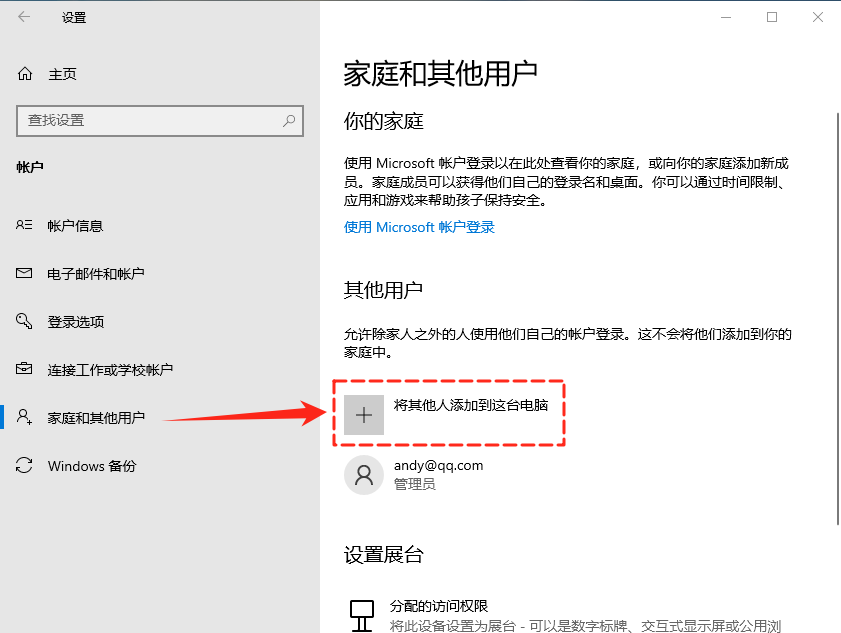Click the search magnifier in the search box
This screenshot has height=633, width=841.
[289, 120]
